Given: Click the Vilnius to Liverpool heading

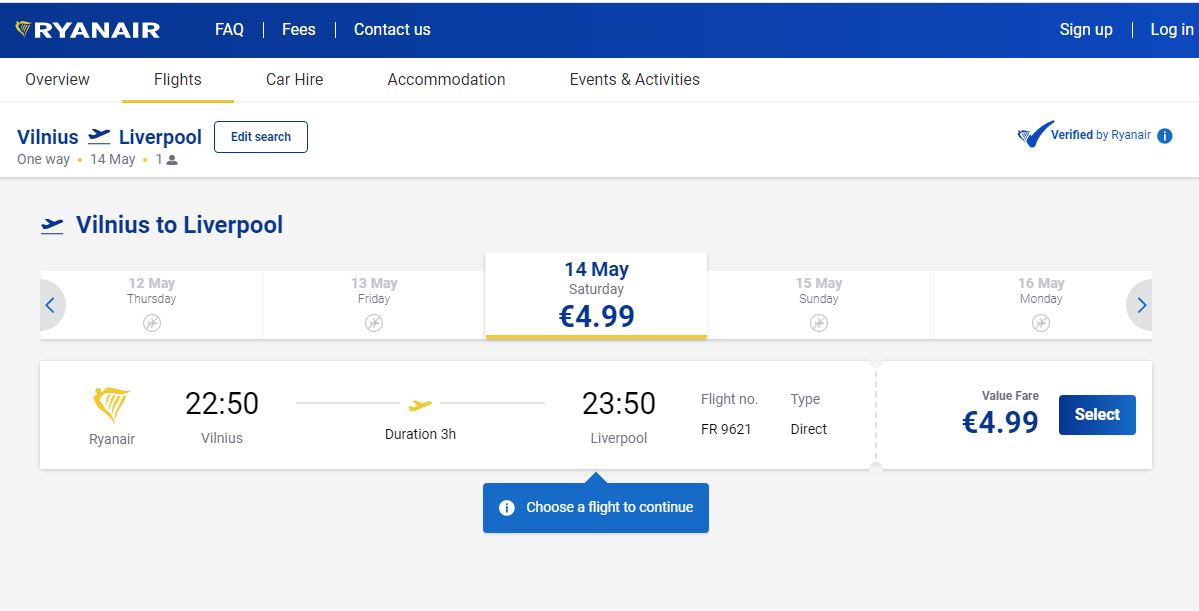Looking at the screenshot, I should (180, 225).
